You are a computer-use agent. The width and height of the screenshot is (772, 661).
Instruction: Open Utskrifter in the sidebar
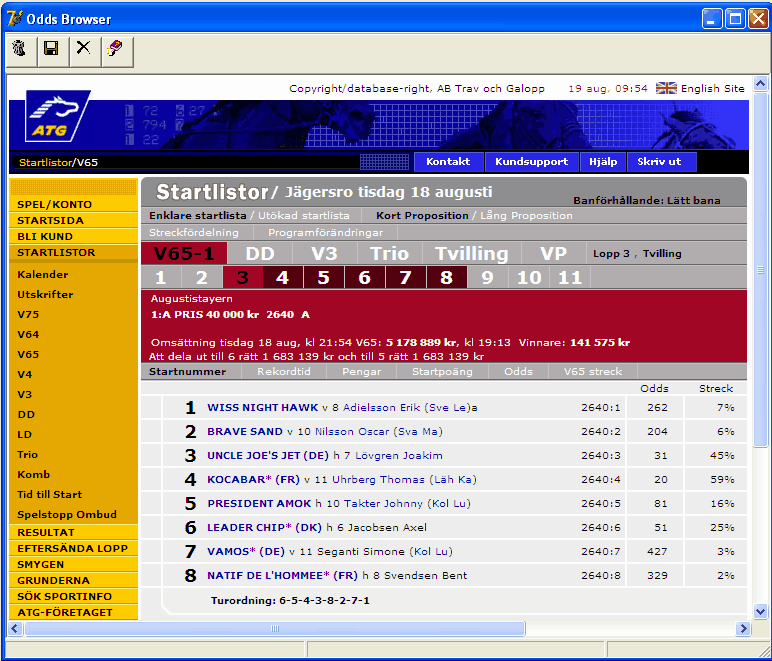pyautogui.click(x=45, y=295)
